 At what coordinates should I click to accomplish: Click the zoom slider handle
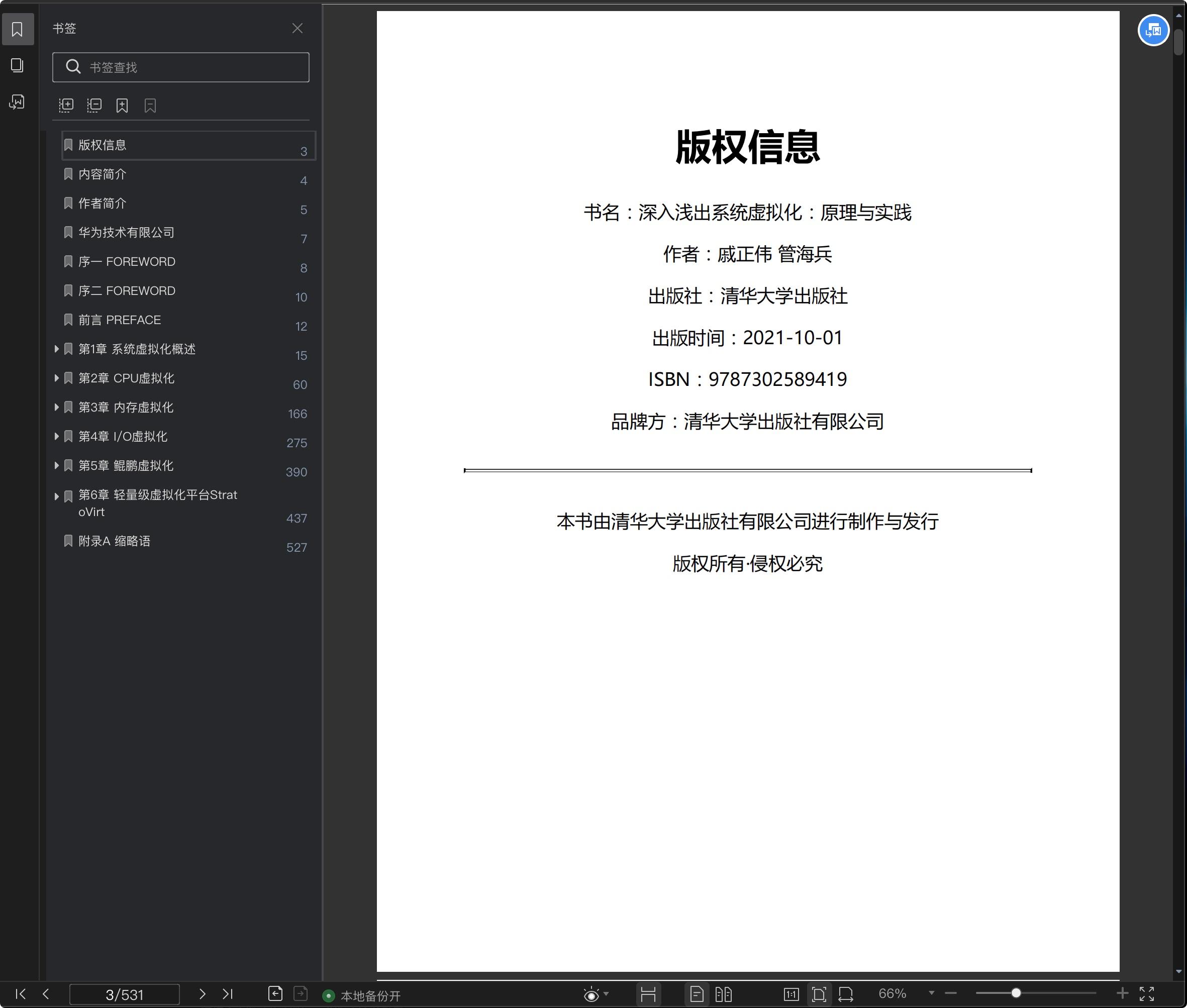pos(1016,993)
